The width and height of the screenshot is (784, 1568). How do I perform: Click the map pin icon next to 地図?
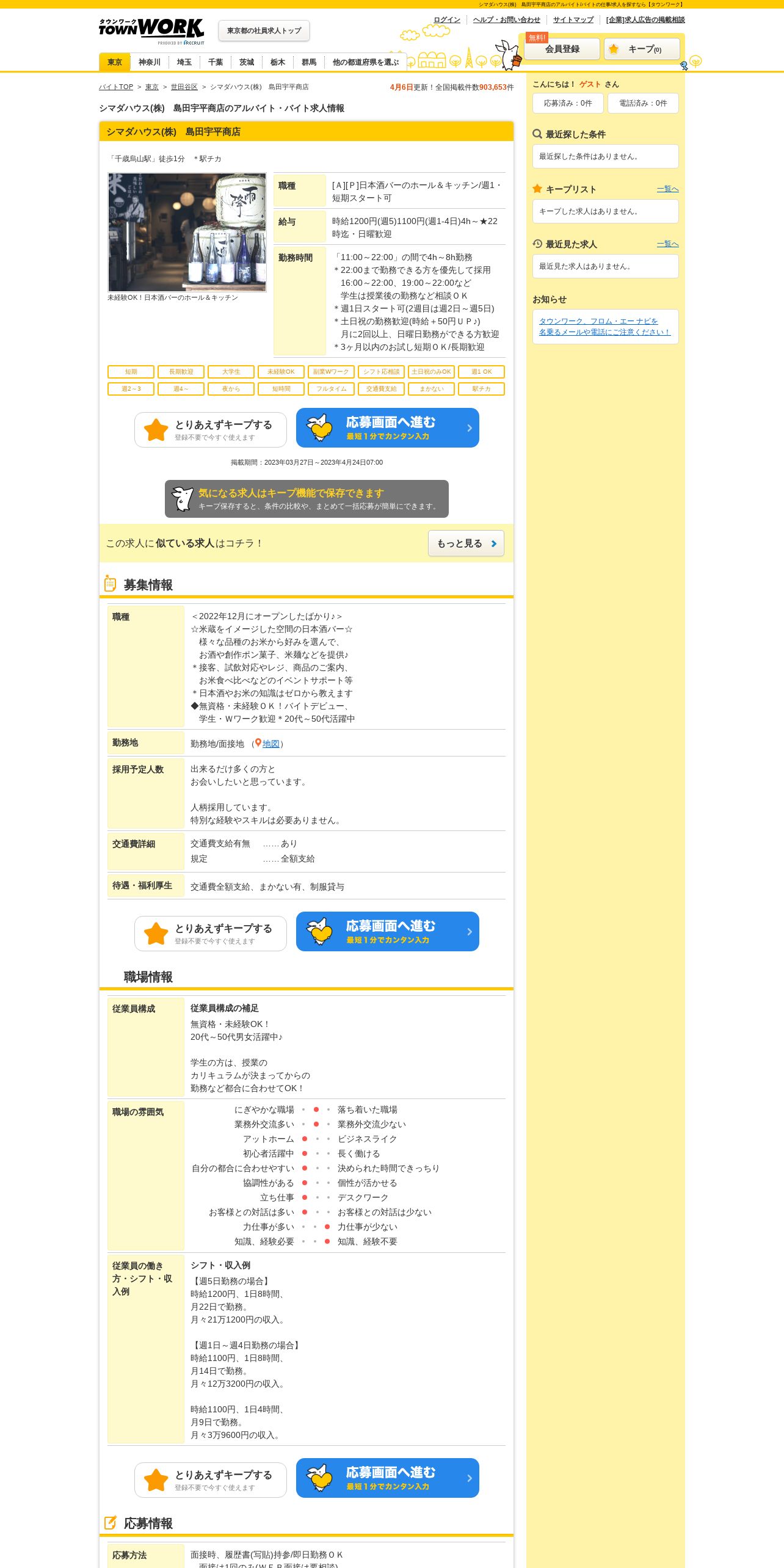pos(258,743)
